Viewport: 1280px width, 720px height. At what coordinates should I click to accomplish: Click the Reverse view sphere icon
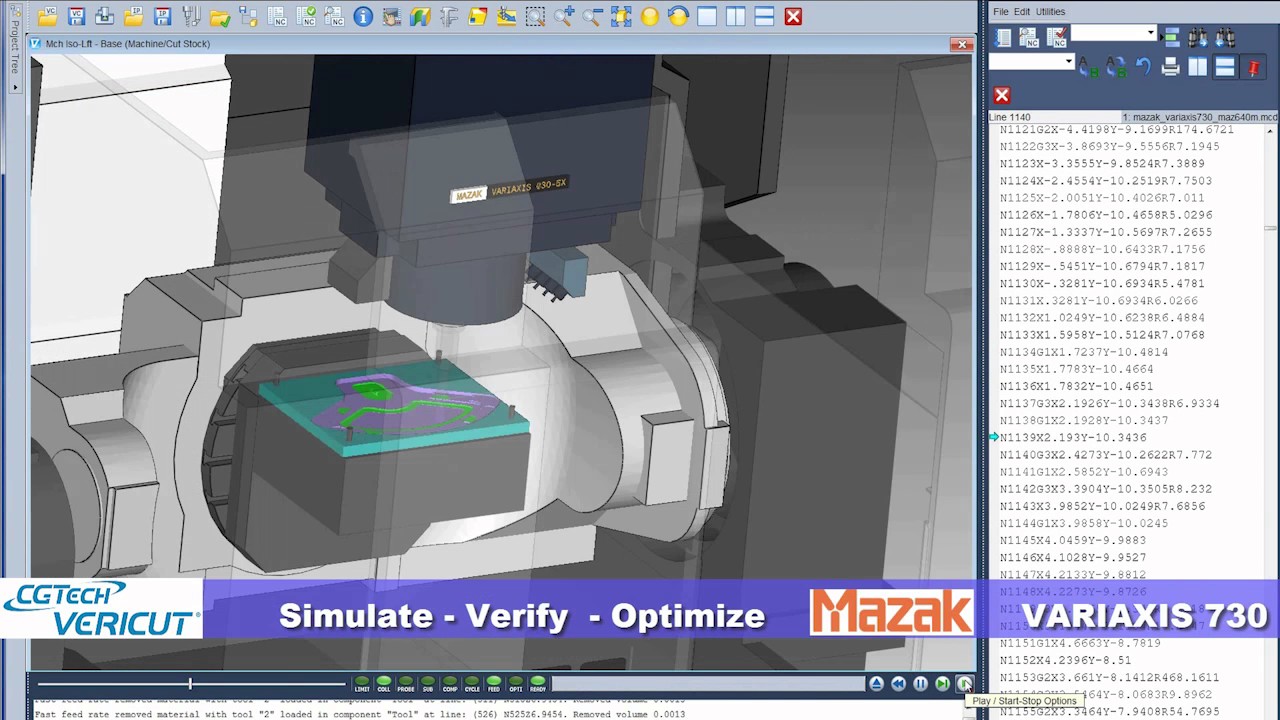[678, 16]
